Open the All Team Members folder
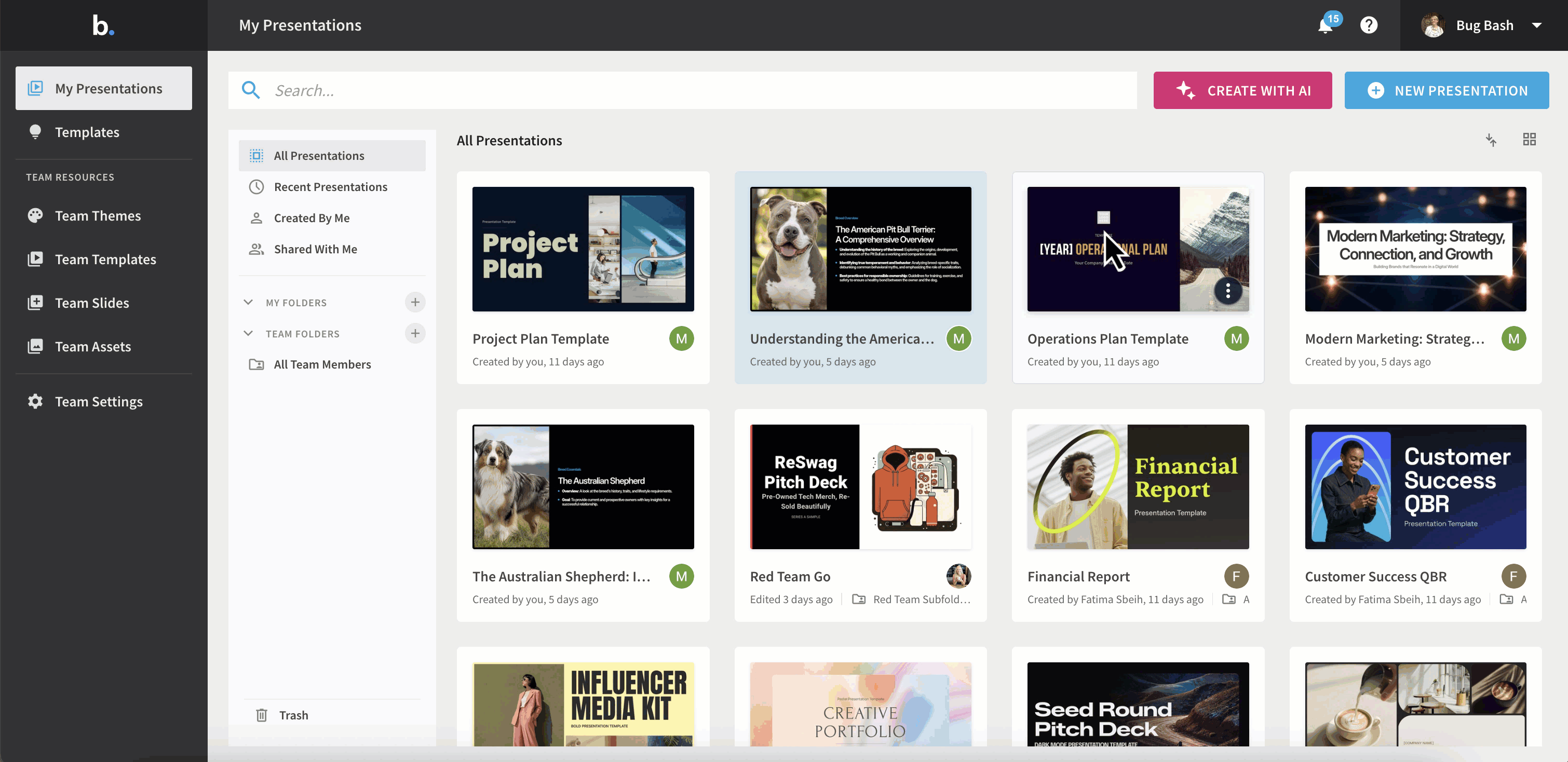 (332, 364)
